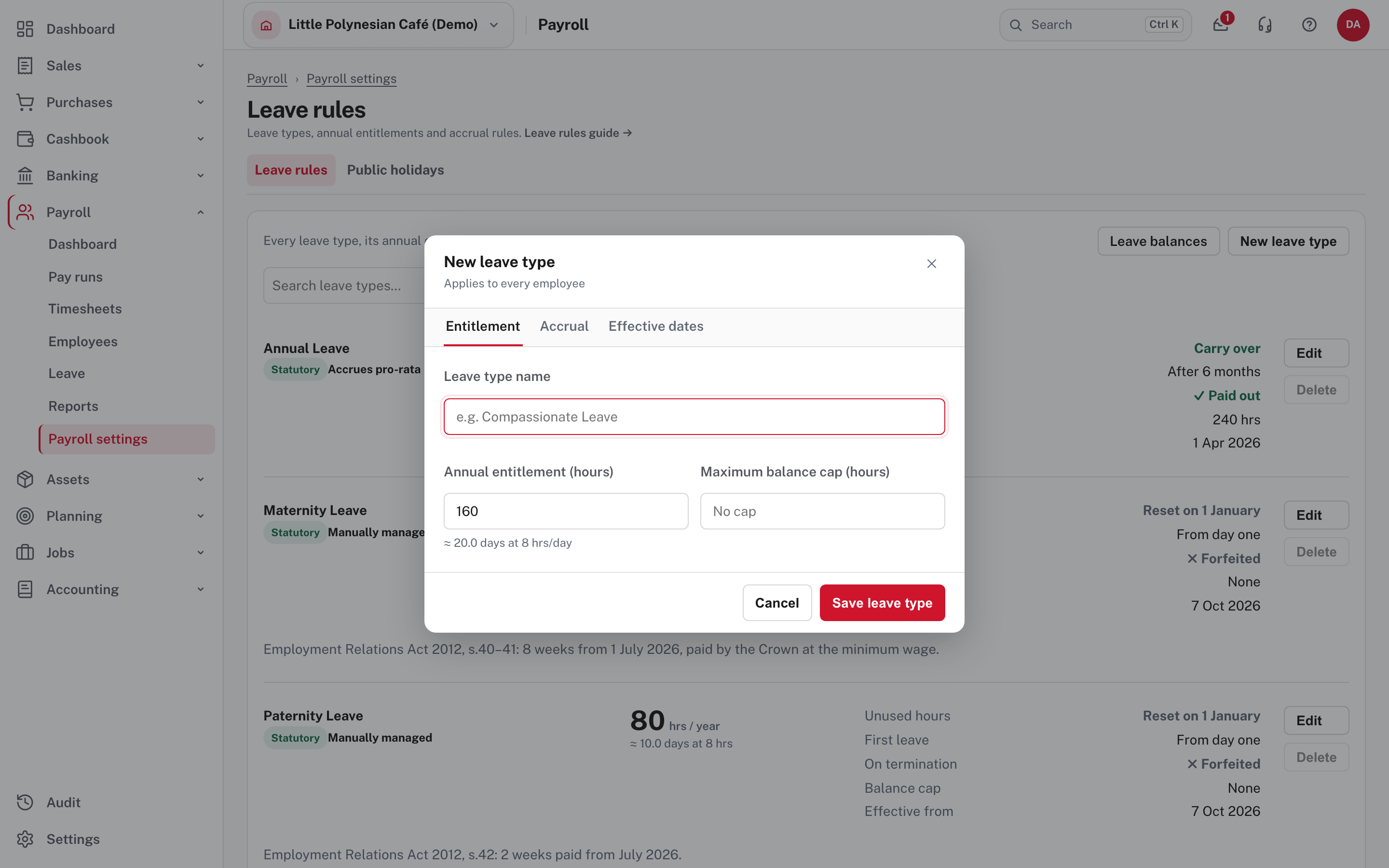Image resolution: width=1389 pixels, height=868 pixels.
Task: Open the company selector dropdown chevron
Action: coord(493,25)
